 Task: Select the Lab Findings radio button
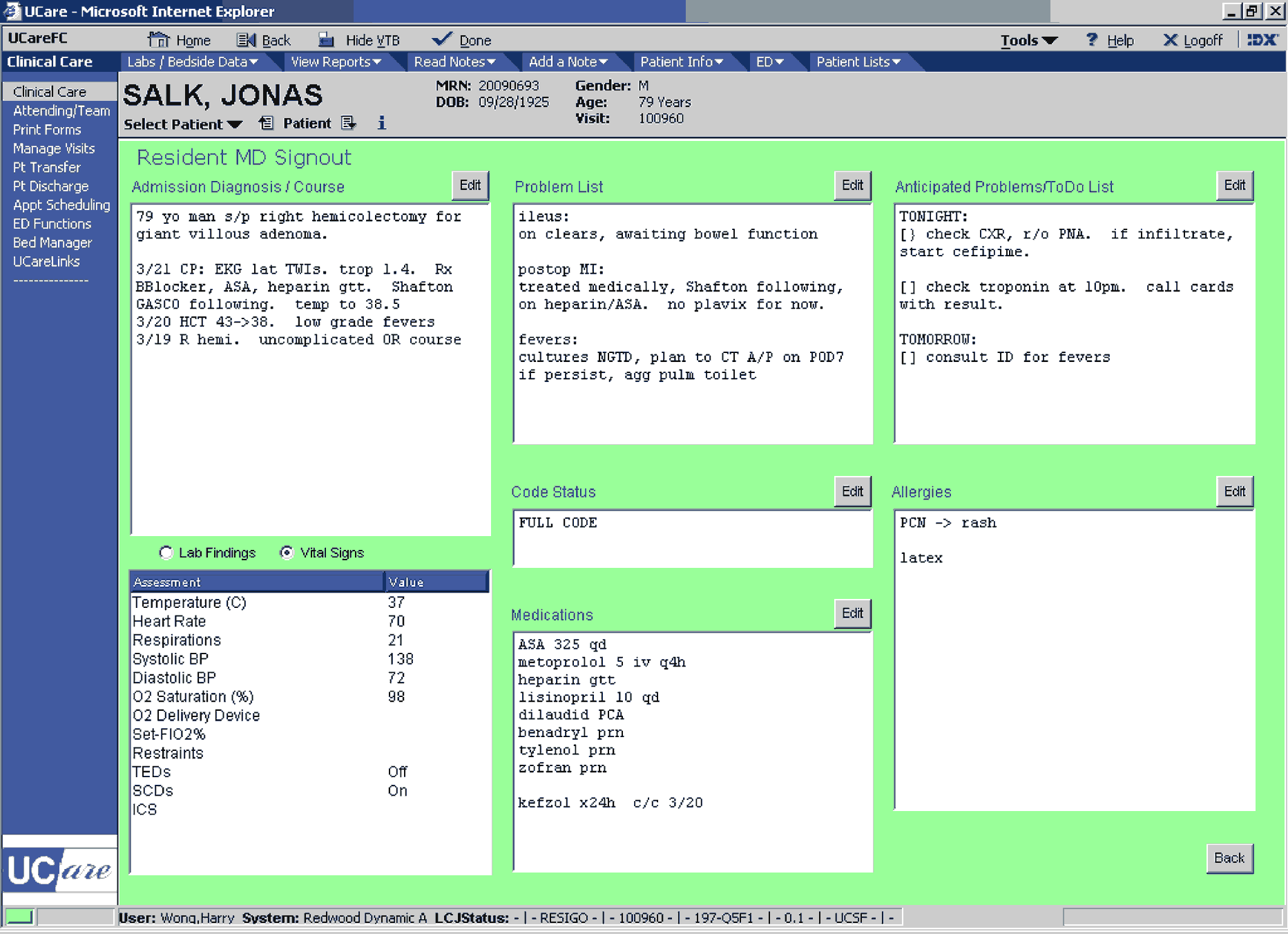166,553
